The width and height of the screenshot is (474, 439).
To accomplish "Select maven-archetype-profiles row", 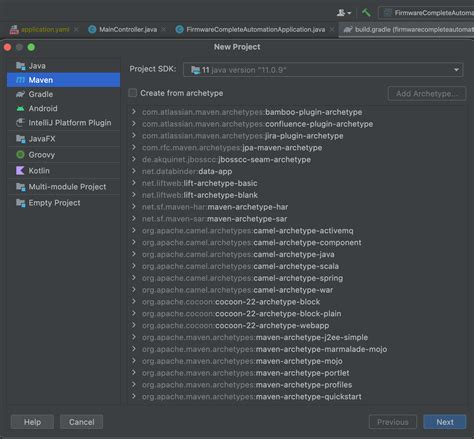I will pyautogui.click(x=297, y=385).
